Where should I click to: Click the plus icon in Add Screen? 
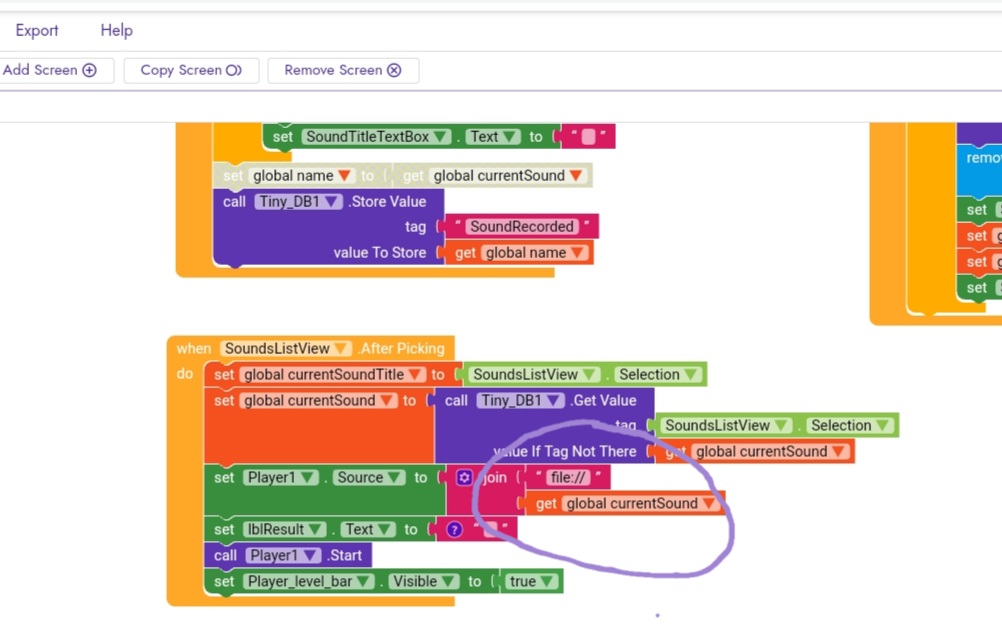click(x=90, y=70)
